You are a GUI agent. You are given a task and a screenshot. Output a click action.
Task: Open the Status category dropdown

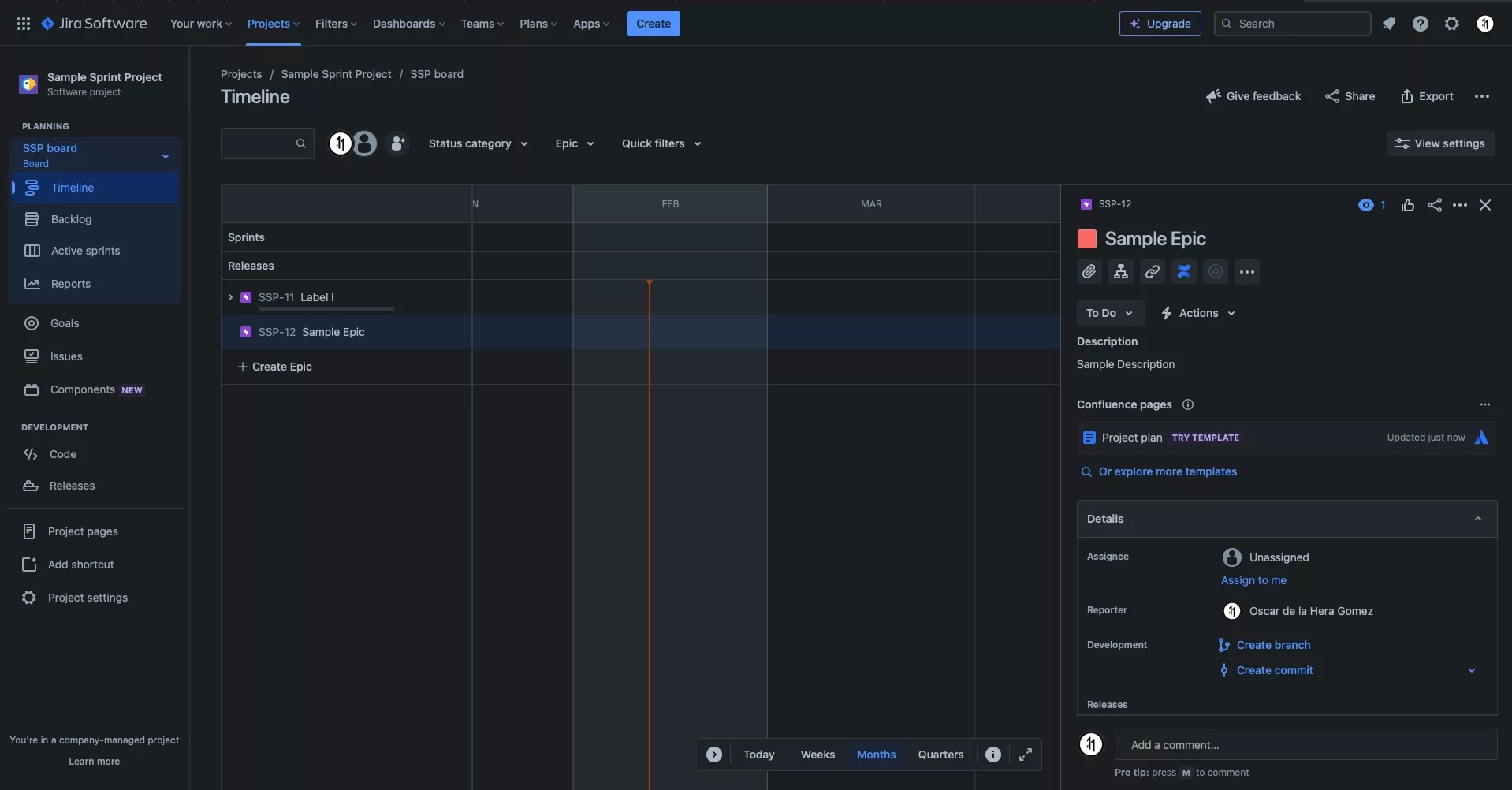tap(478, 143)
